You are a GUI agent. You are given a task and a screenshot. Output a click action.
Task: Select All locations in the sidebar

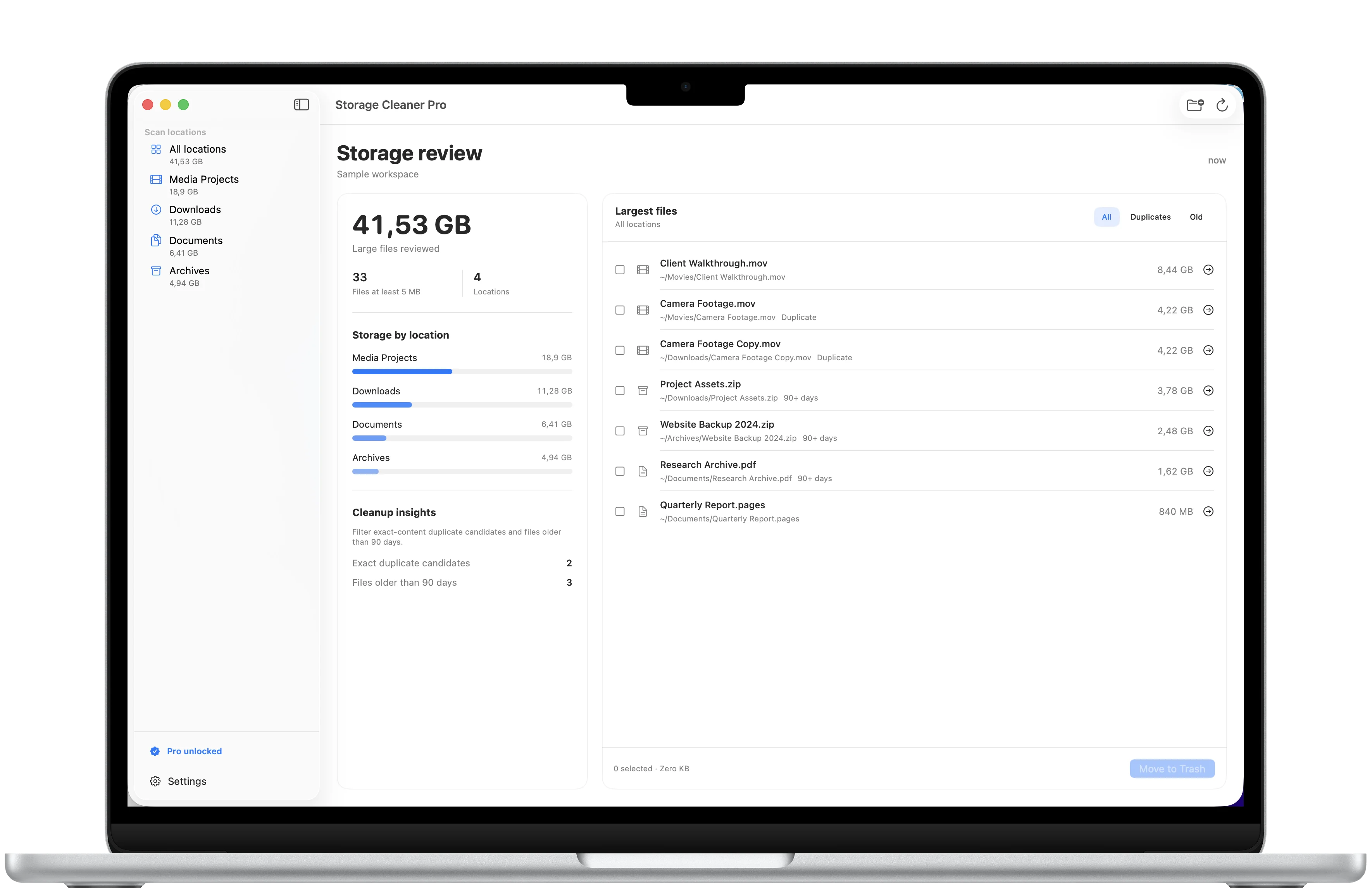coord(227,155)
